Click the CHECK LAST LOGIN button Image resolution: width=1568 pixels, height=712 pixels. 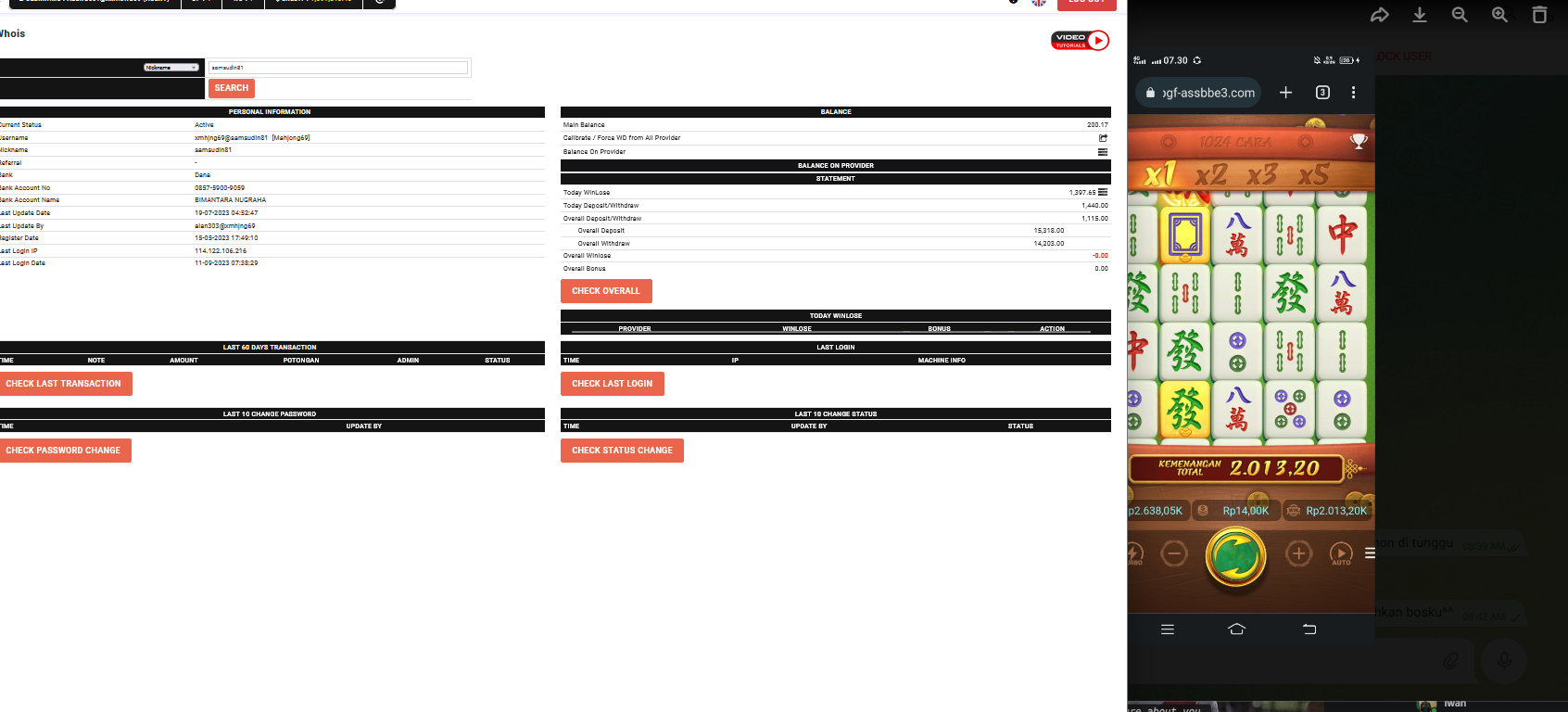coord(613,384)
